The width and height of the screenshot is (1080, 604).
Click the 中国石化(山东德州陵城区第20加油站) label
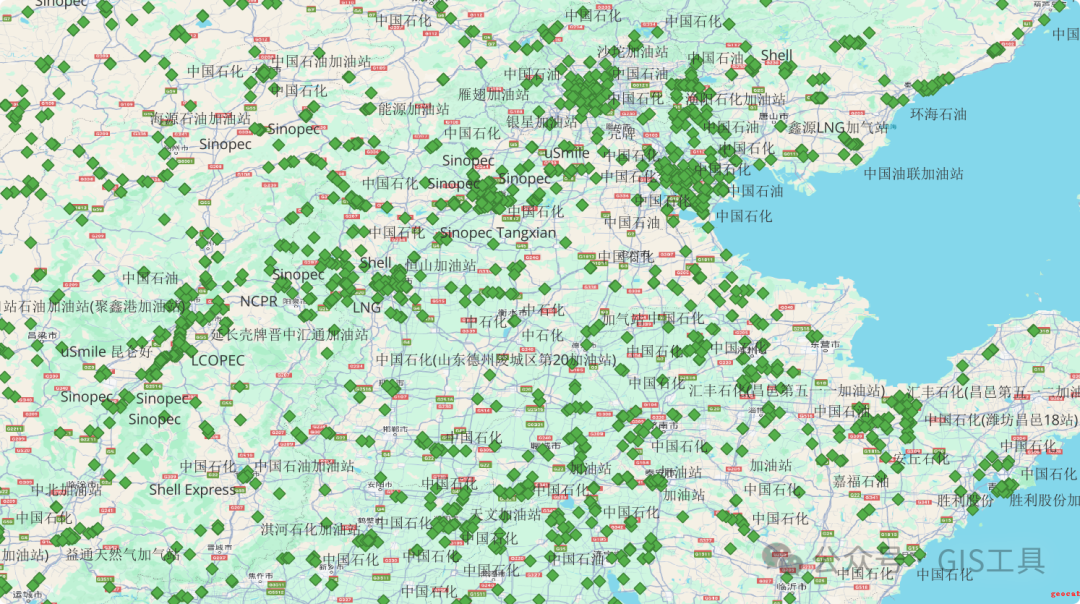click(x=496, y=360)
